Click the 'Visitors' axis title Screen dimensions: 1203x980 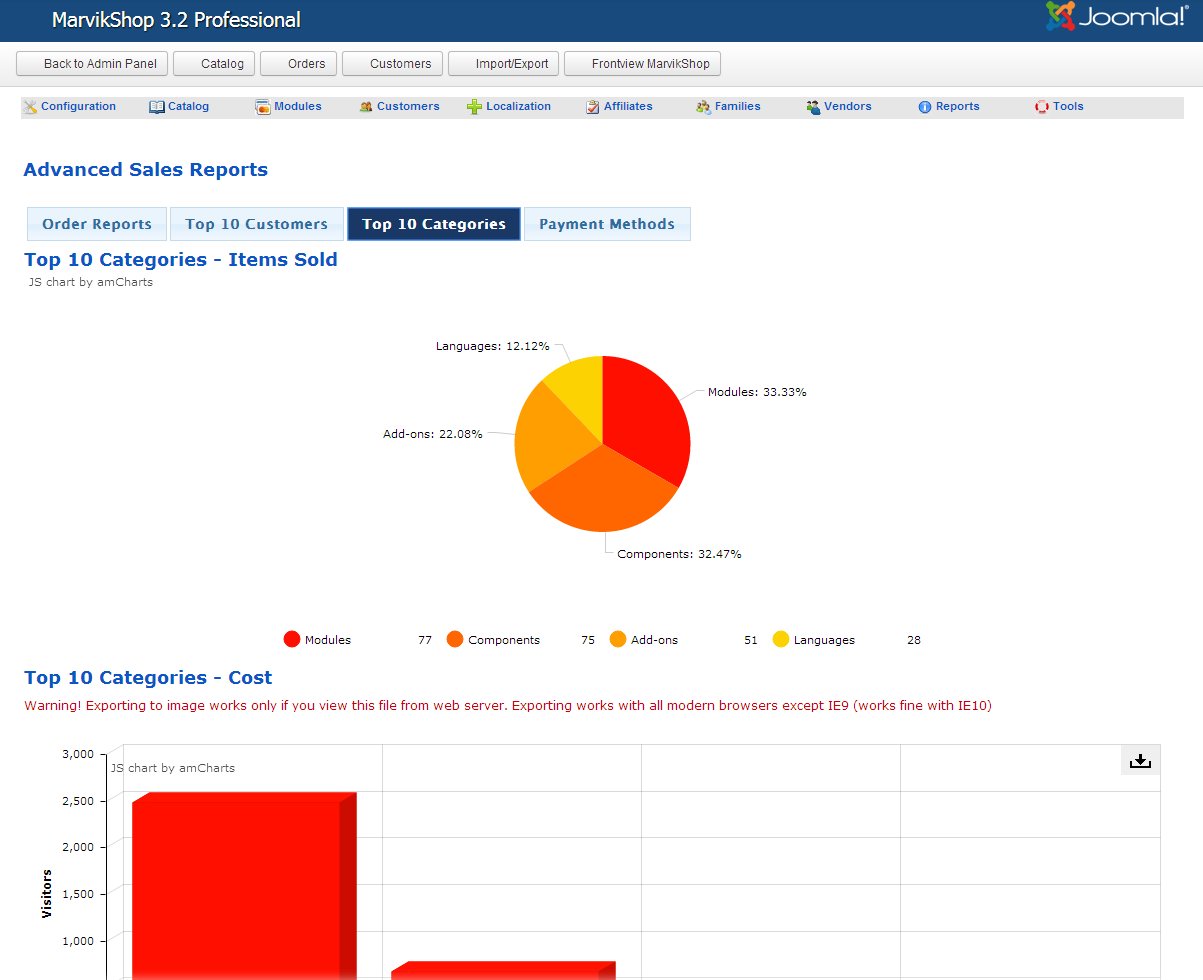tap(46, 894)
